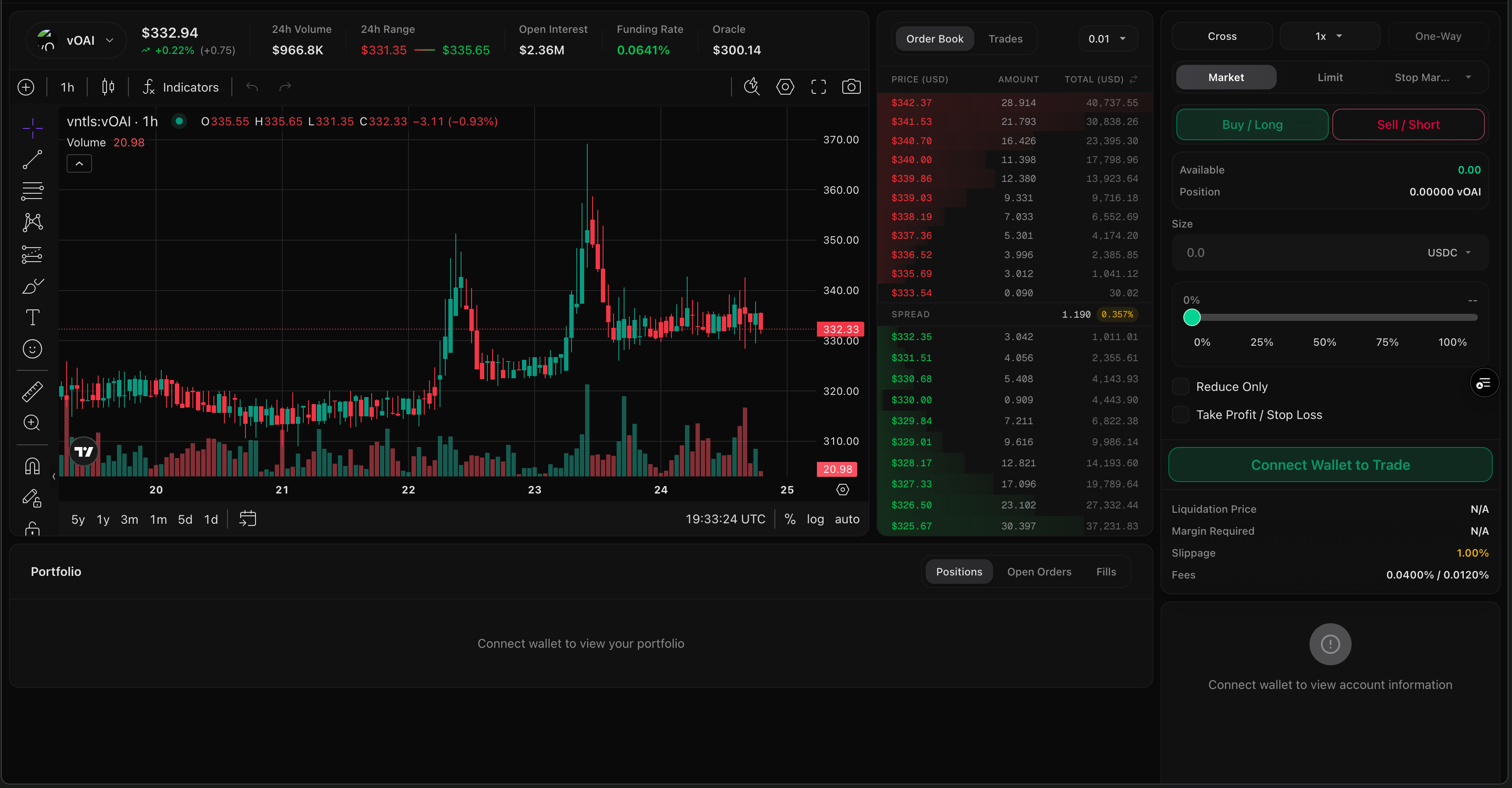Enable the Reduce Only checkbox
1512x788 pixels.
[x=1180, y=387]
